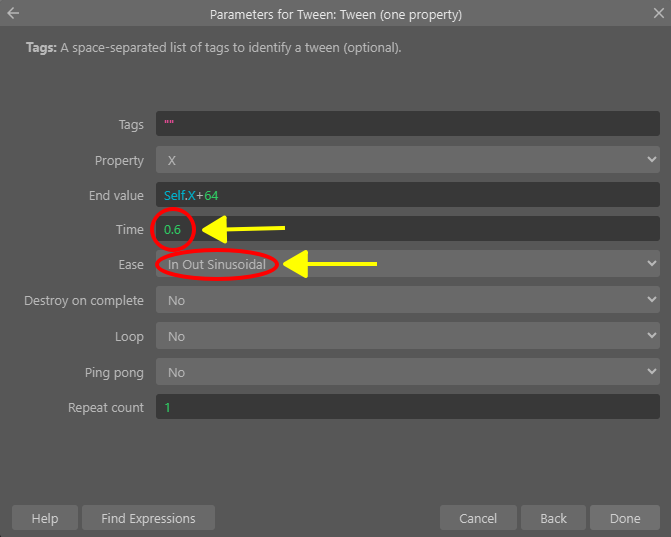The width and height of the screenshot is (671, 537).
Task: Expand the Destroy on complete dropdown
Action: tap(407, 300)
